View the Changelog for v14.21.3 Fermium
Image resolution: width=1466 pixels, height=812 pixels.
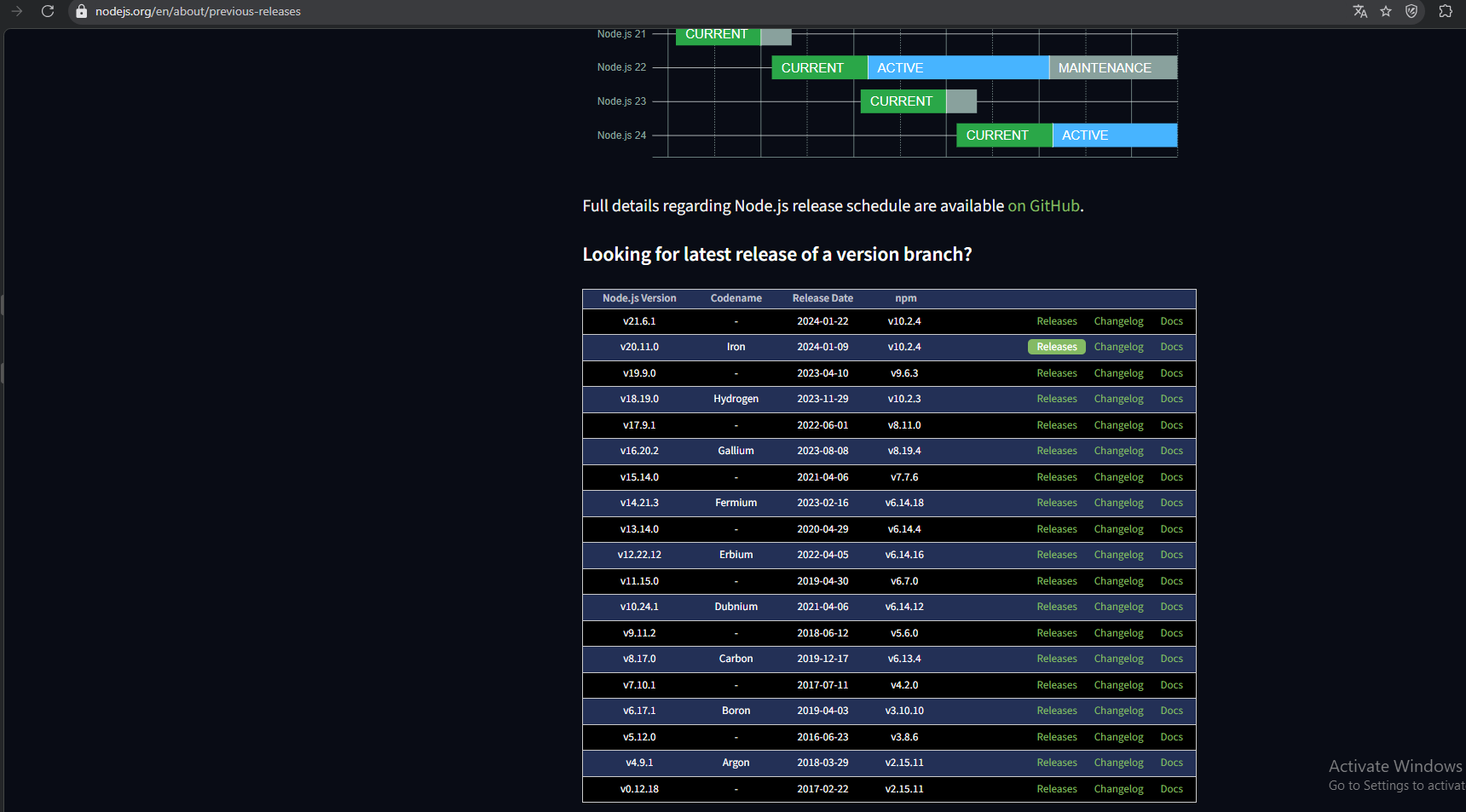1118,503
